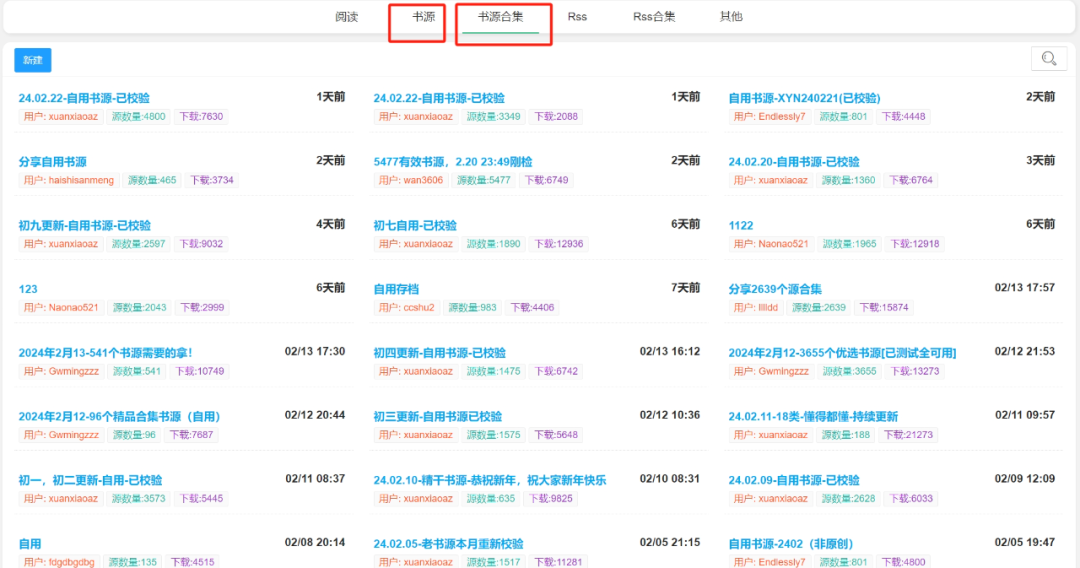Open the Rss合集 tab

coord(654,17)
